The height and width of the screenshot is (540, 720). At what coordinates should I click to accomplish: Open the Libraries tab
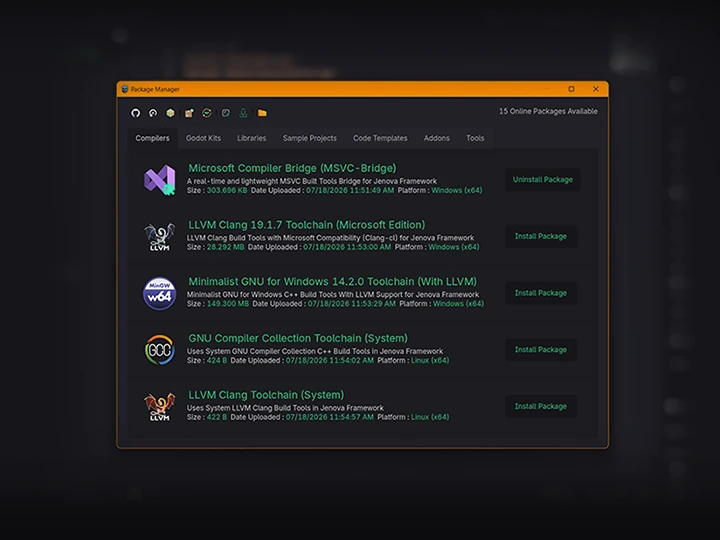pyautogui.click(x=252, y=138)
